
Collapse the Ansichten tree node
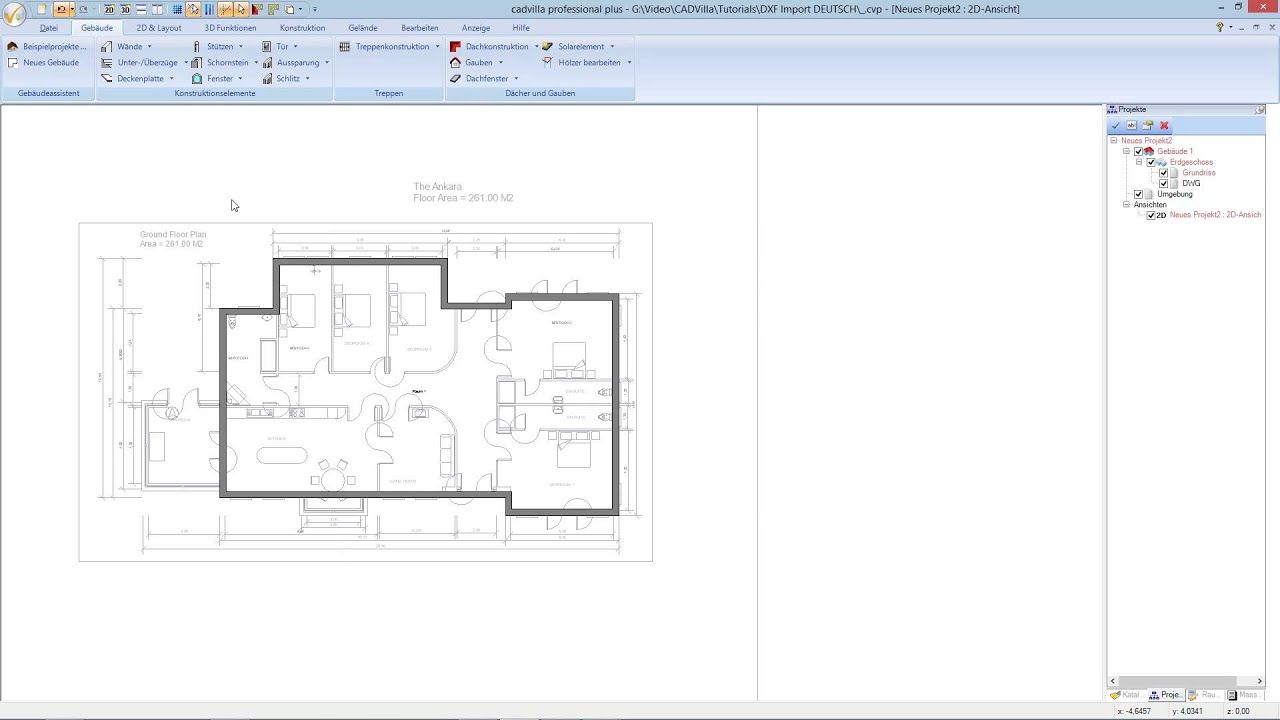click(1126, 204)
